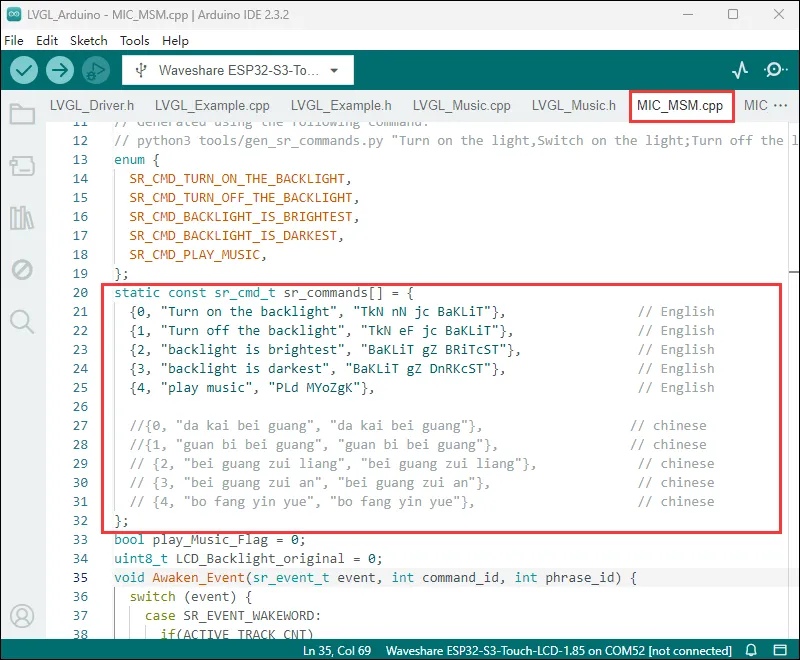Start debugging with the Debug icon
800x660 pixels.
96,70
